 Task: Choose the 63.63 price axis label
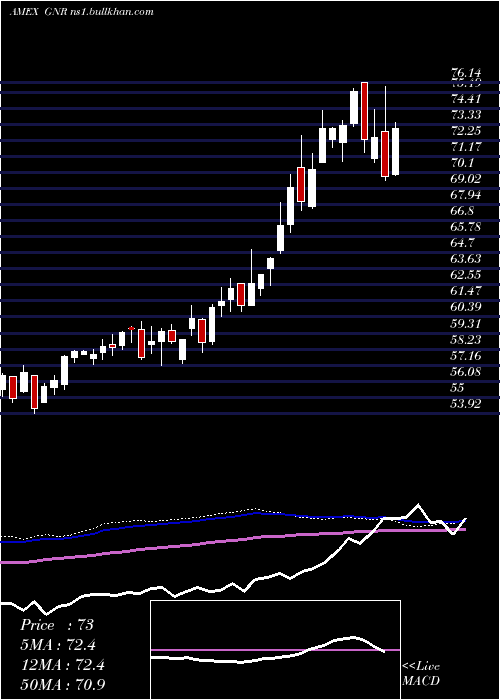coord(466,259)
